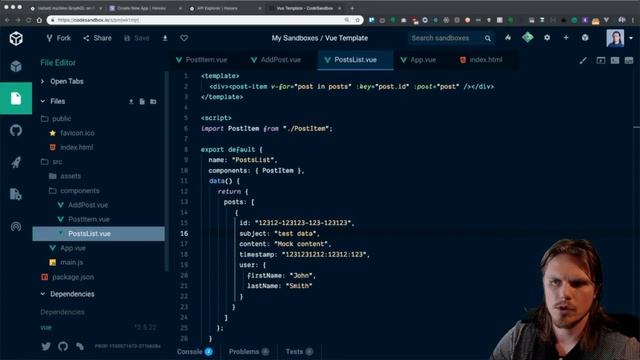Reload the browser page
640x360 pixels.
[28, 20]
